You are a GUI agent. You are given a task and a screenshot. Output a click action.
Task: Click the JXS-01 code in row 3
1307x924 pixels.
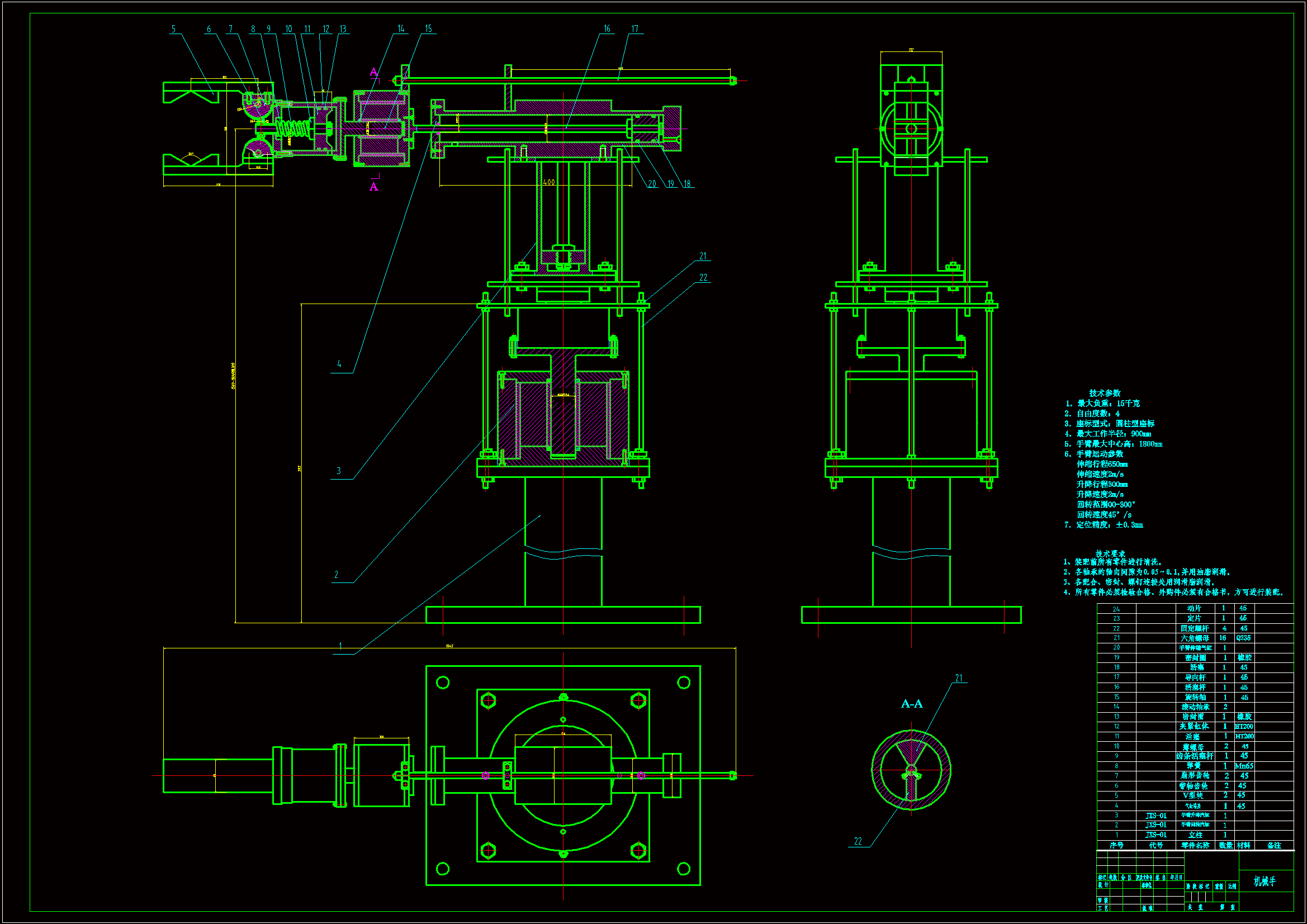(x=1156, y=816)
